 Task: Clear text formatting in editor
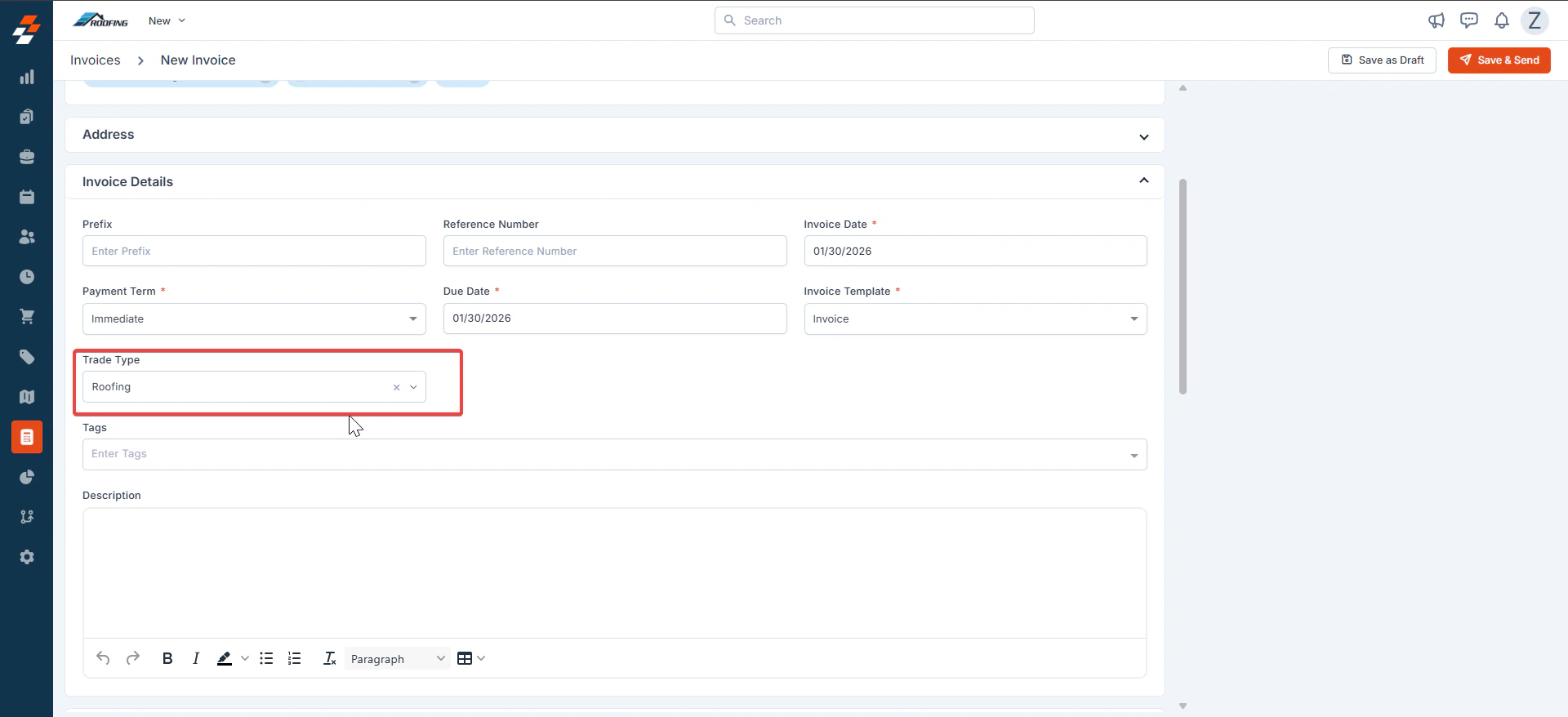click(x=329, y=658)
